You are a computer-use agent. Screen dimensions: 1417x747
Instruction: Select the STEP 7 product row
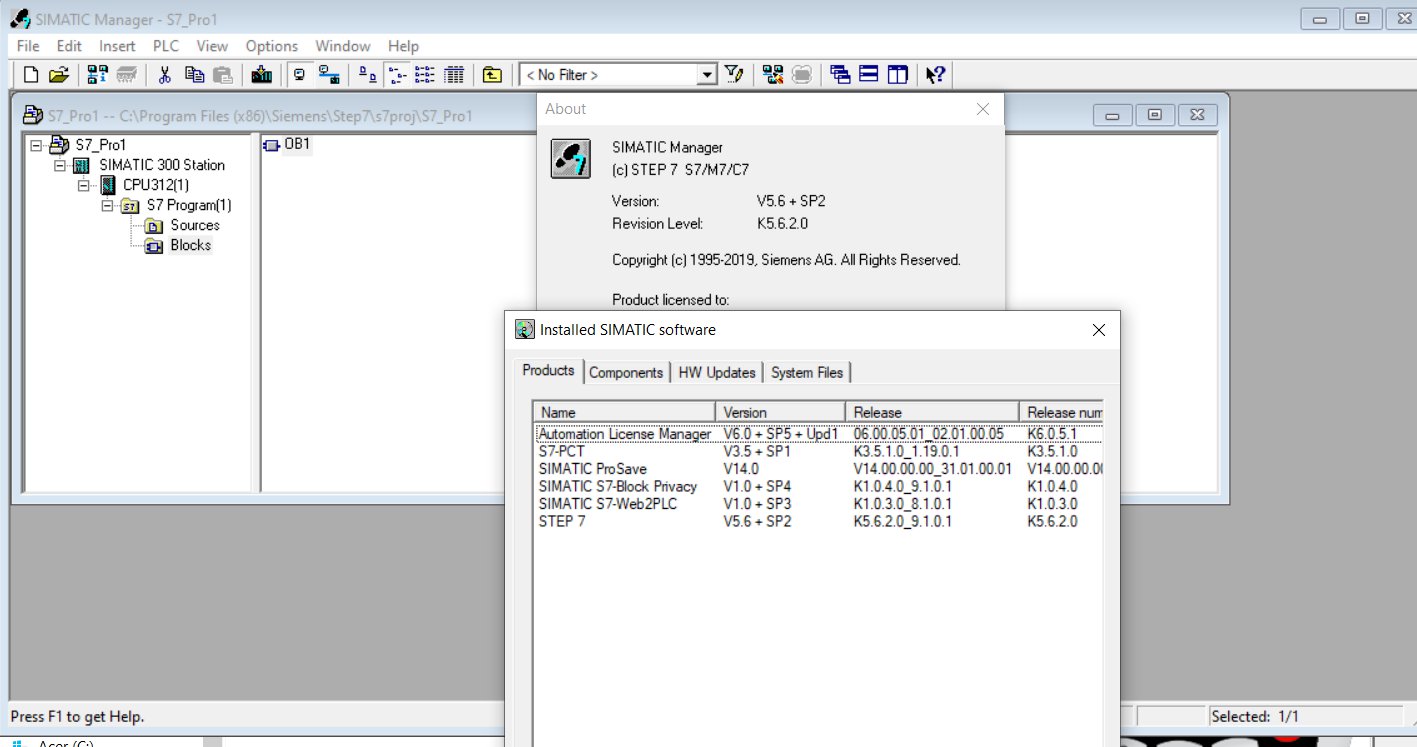(x=819, y=521)
